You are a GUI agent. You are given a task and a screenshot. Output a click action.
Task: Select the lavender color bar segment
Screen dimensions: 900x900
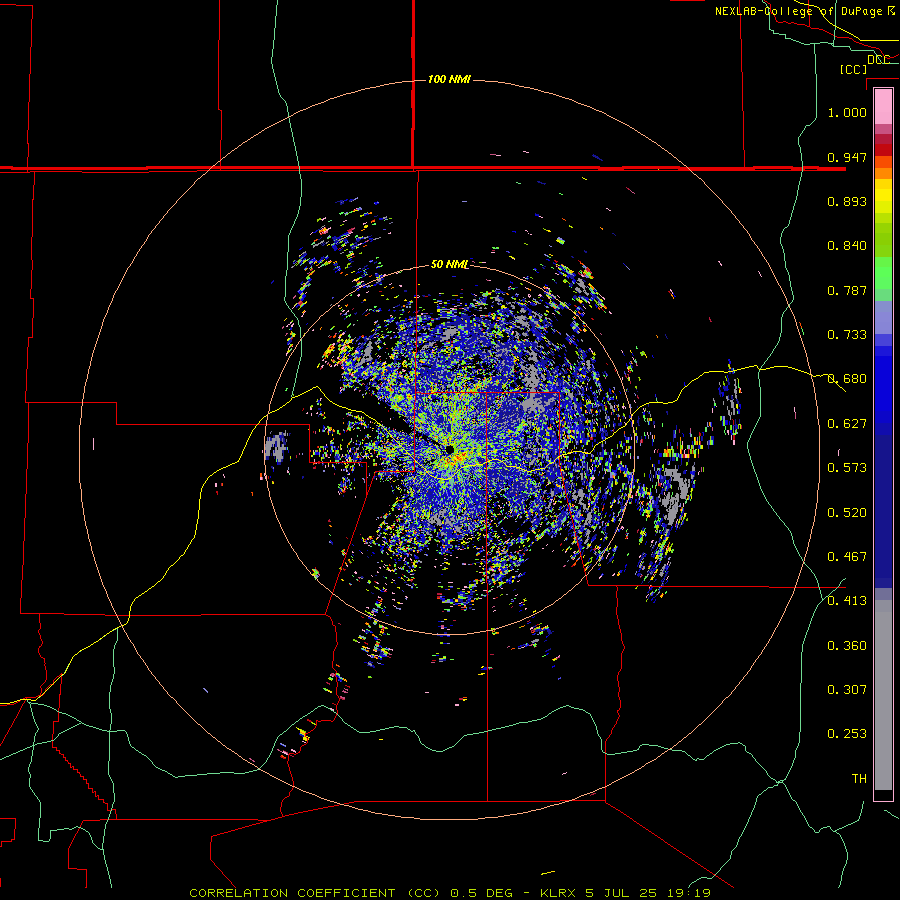(883, 317)
